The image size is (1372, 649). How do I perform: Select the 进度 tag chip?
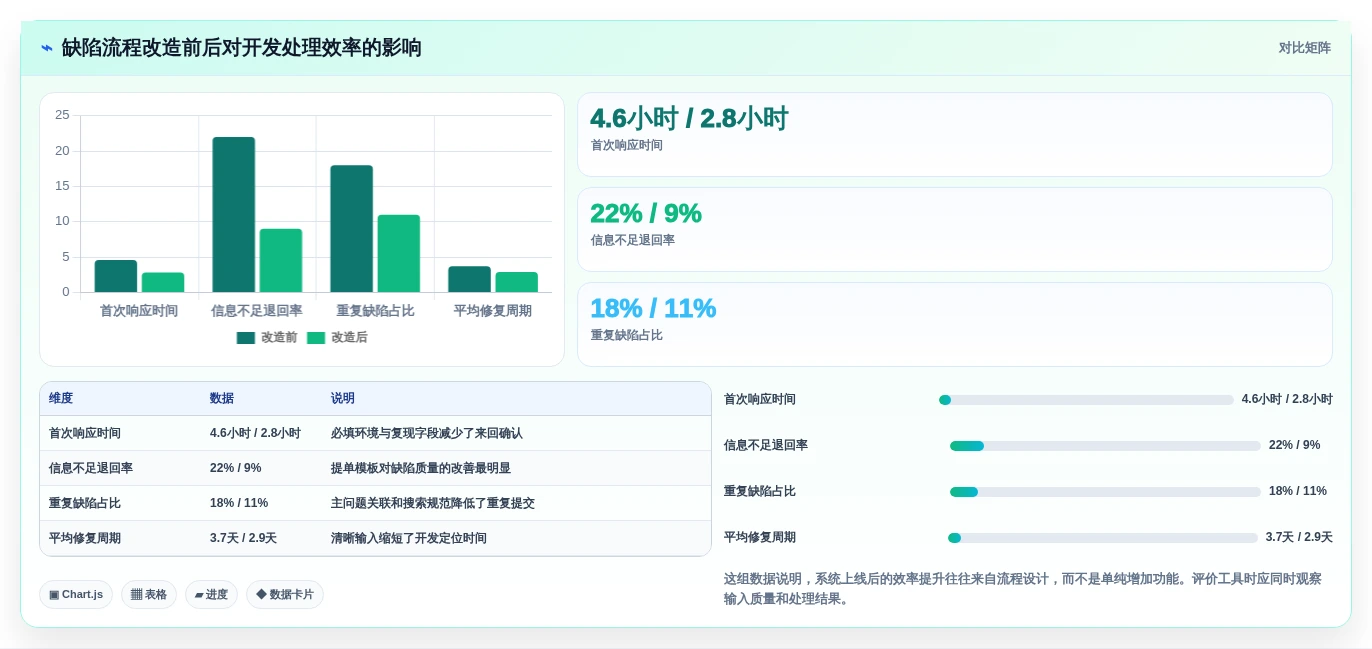(x=211, y=595)
